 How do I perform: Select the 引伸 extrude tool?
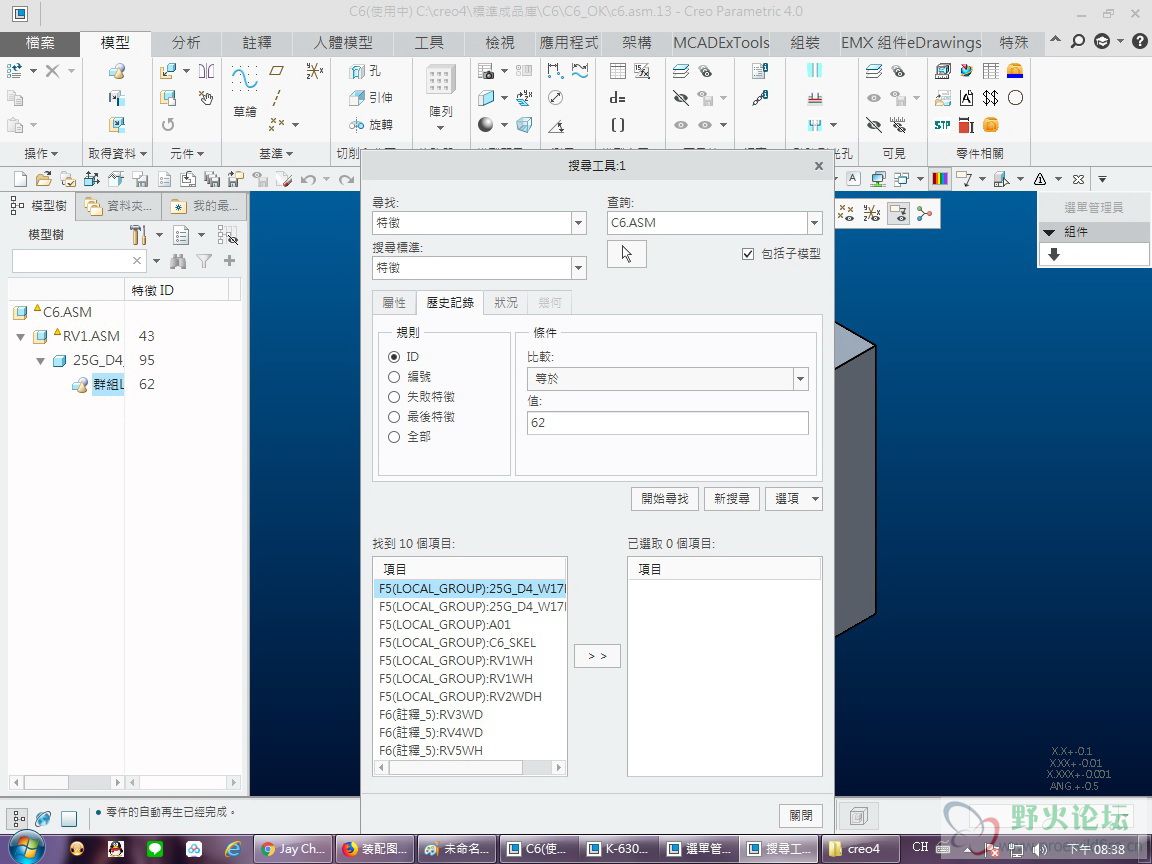click(x=371, y=98)
